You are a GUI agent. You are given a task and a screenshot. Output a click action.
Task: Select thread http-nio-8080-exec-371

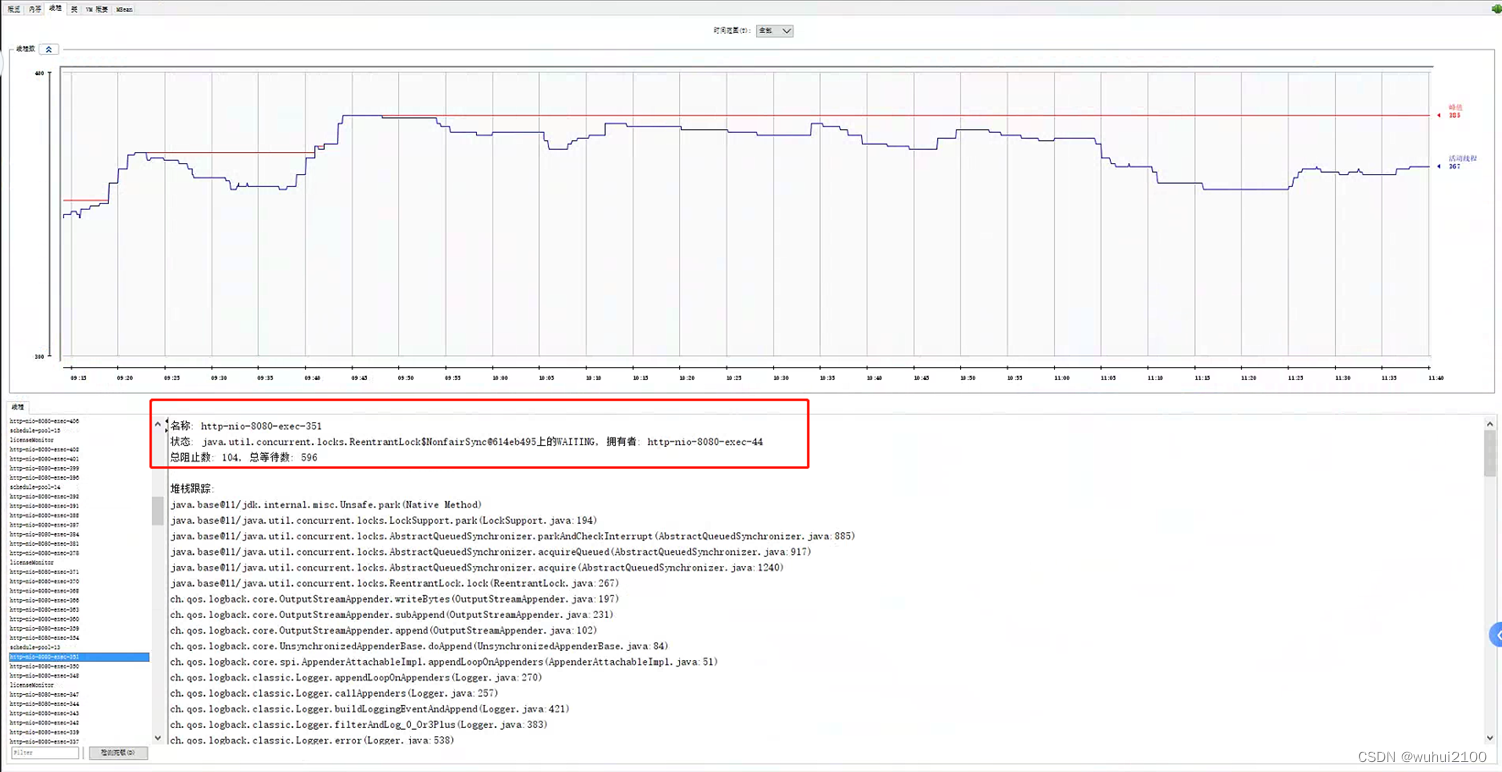tap(44, 572)
